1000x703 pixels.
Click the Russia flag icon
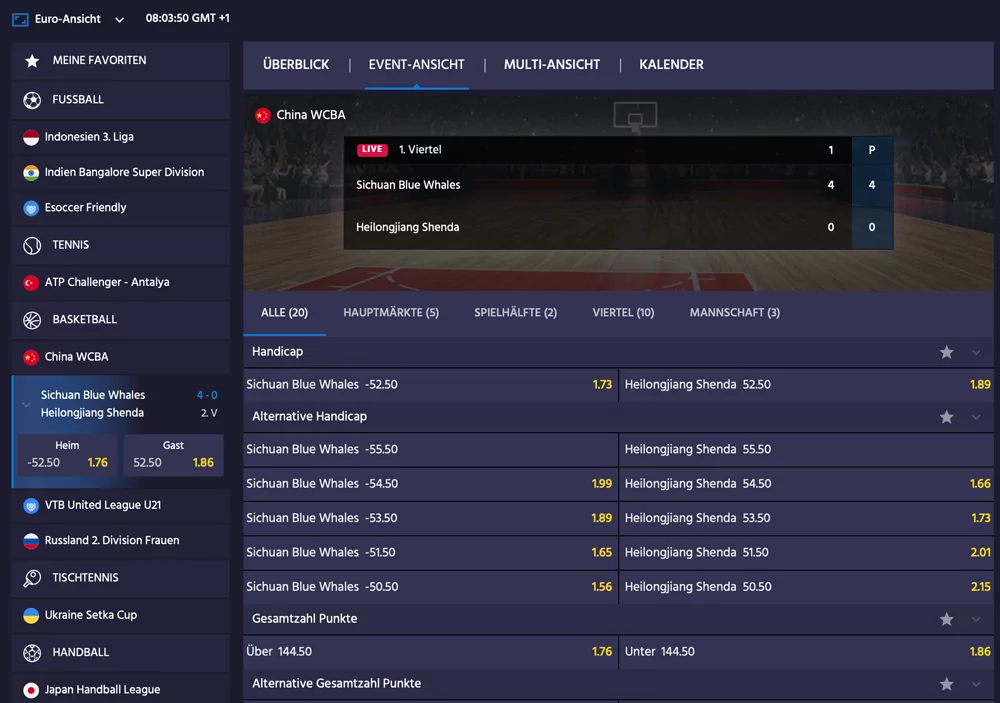pyautogui.click(x=31, y=541)
